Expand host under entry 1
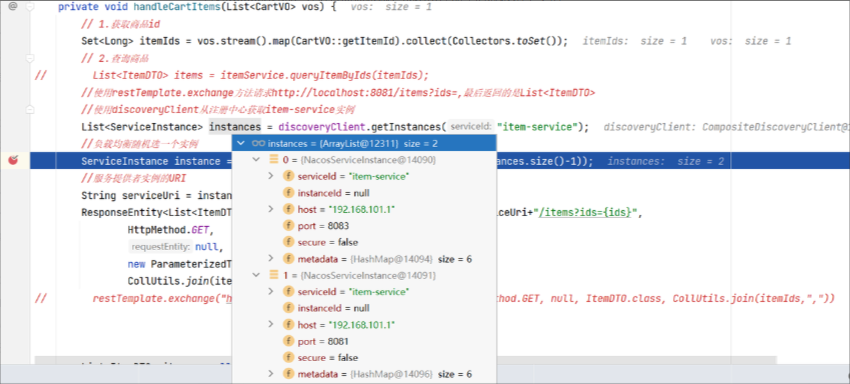Image resolution: width=850 pixels, height=384 pixels. [271, 325]
